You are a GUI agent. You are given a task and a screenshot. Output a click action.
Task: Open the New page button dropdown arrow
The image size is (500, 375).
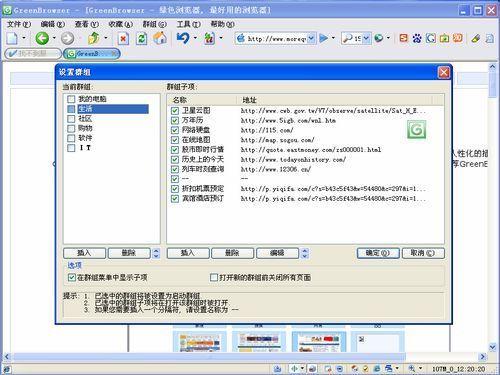click(24, 38)
